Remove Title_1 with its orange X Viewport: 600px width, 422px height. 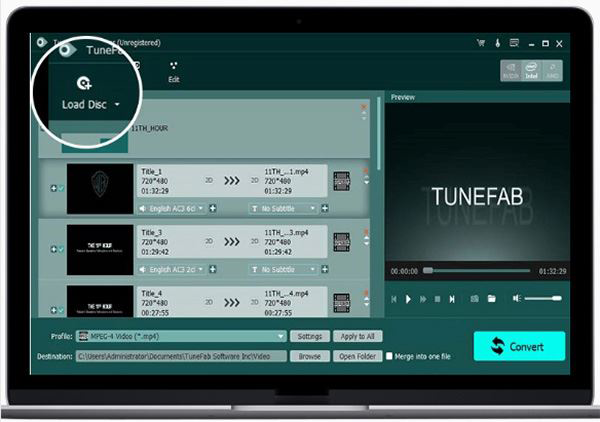366,170
